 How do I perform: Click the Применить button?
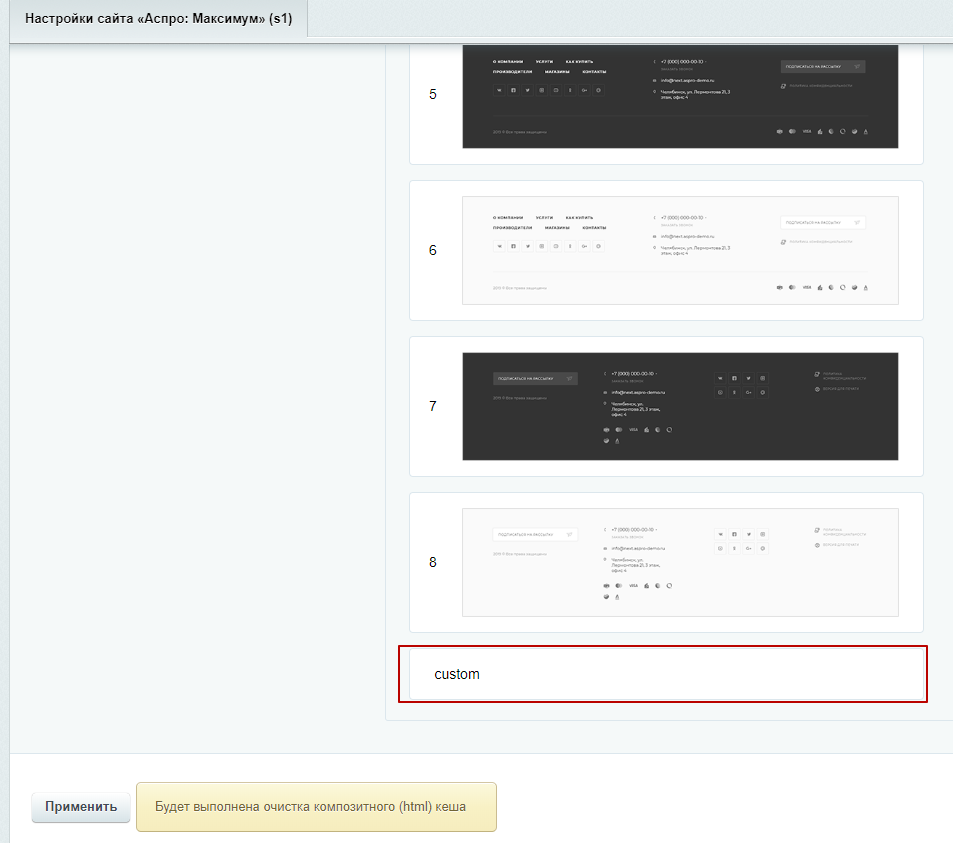[x=81, y=807]
